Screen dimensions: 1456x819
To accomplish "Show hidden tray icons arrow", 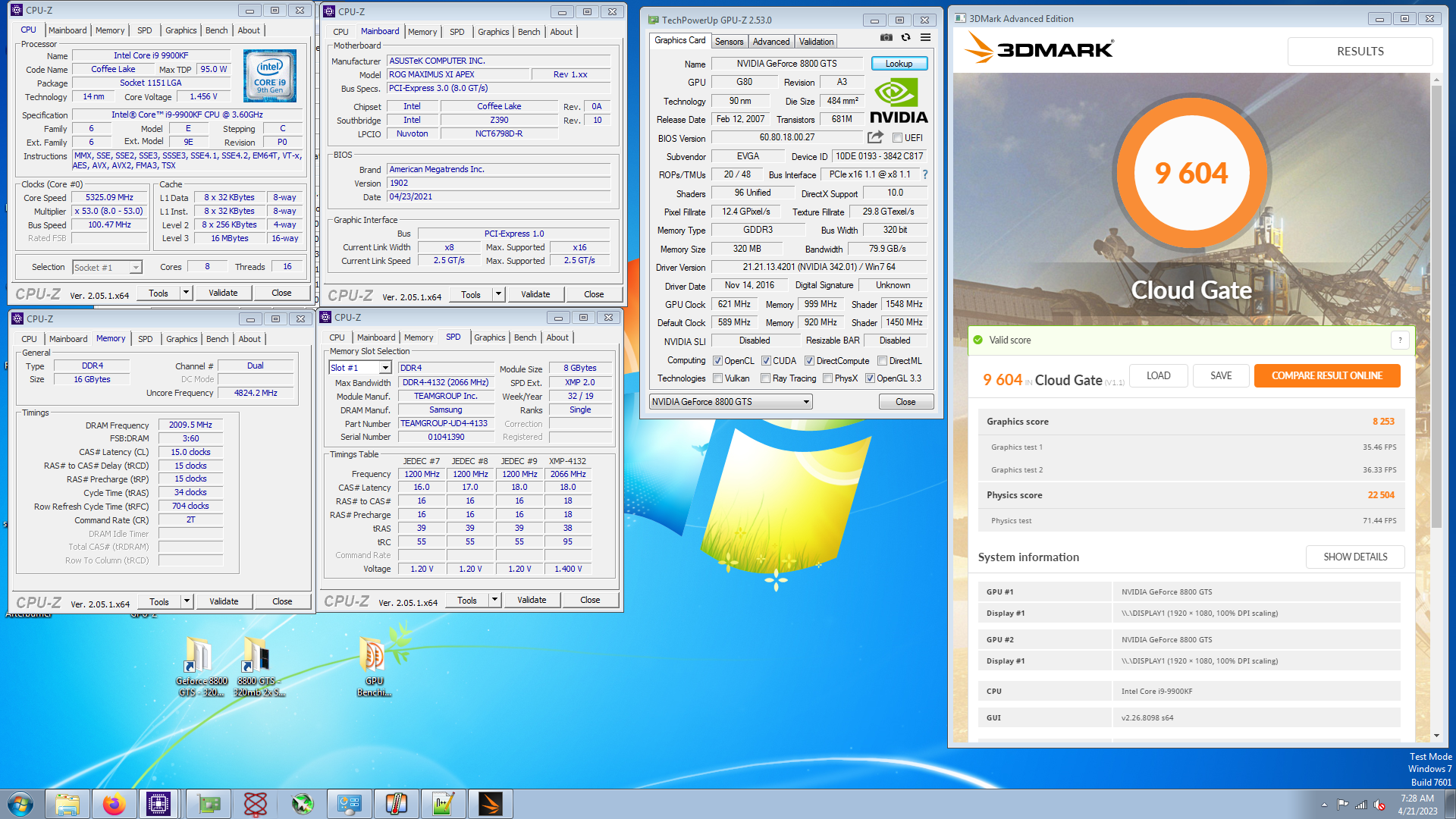I will pyautogui.click(x=1324, y=805).
